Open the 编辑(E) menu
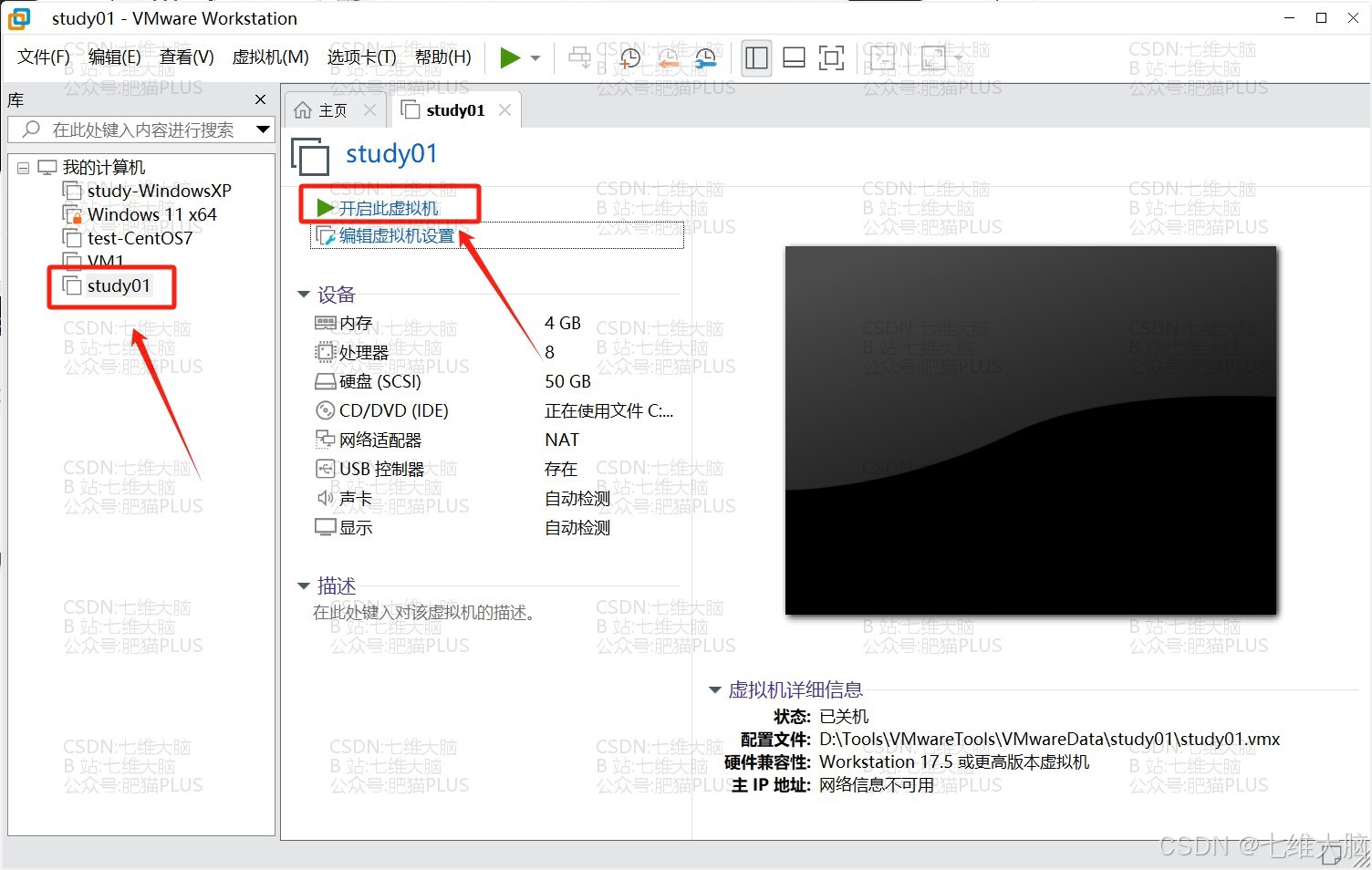 click(x=114, y=57)
